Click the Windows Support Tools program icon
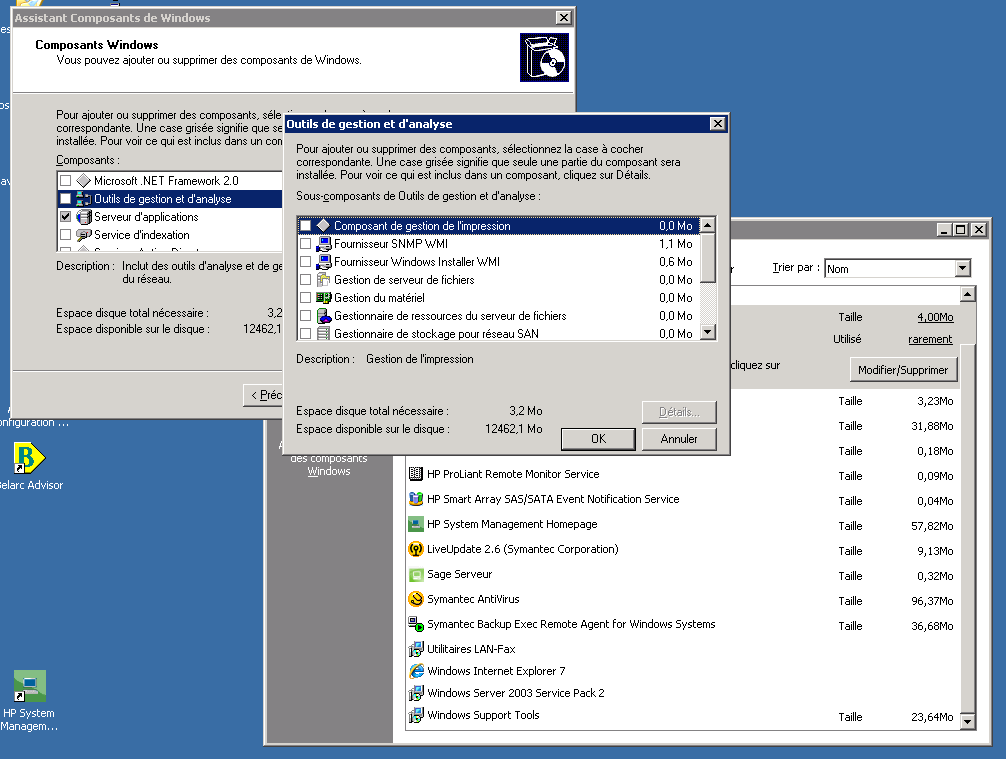The image size is (1006, 759). [416, 715]
